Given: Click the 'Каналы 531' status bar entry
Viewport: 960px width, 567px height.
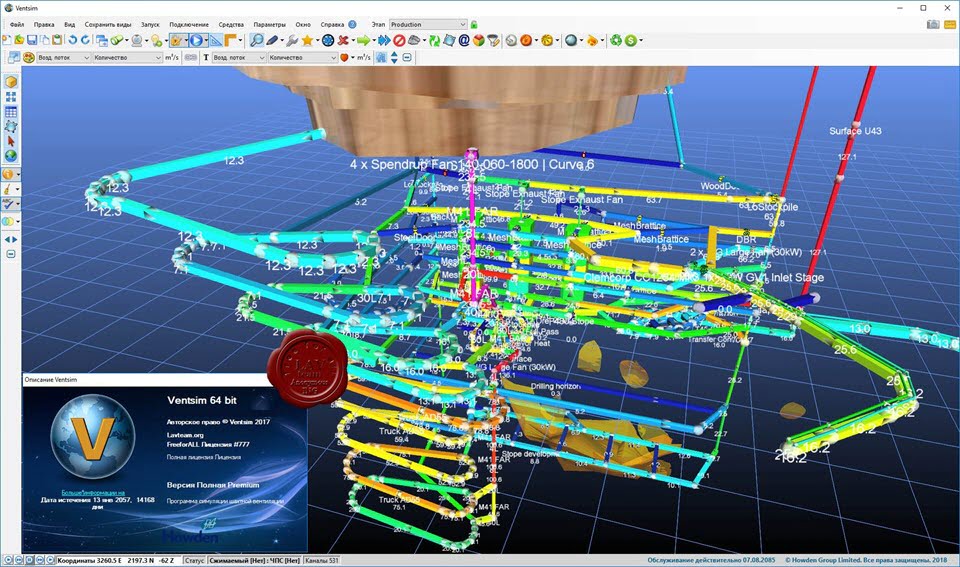Looking at the screenshot, I should pyautogui.click(x=322, y=560).
